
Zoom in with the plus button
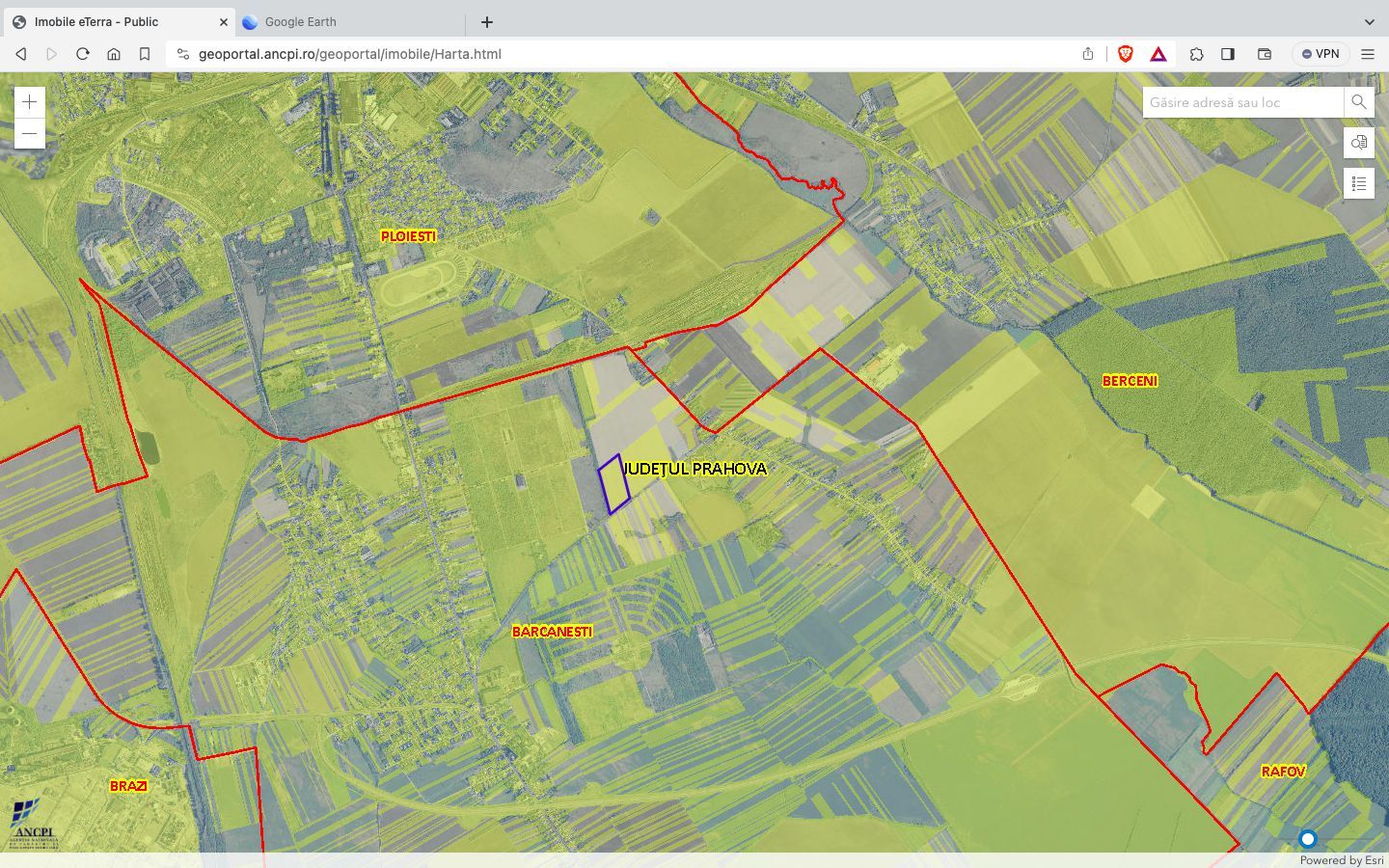[x=29, y=101]
